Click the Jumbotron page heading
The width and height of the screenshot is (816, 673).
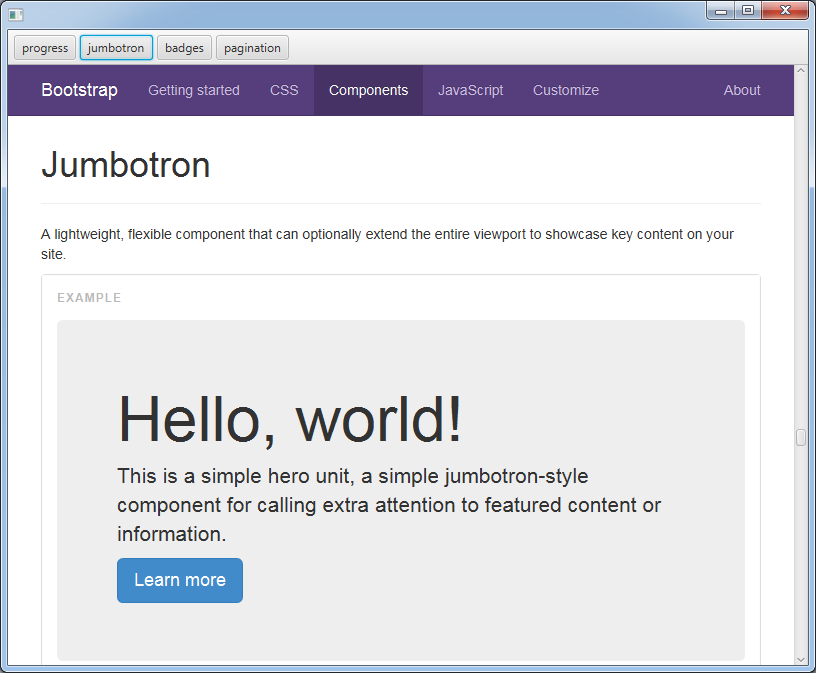tap(125, 164)
